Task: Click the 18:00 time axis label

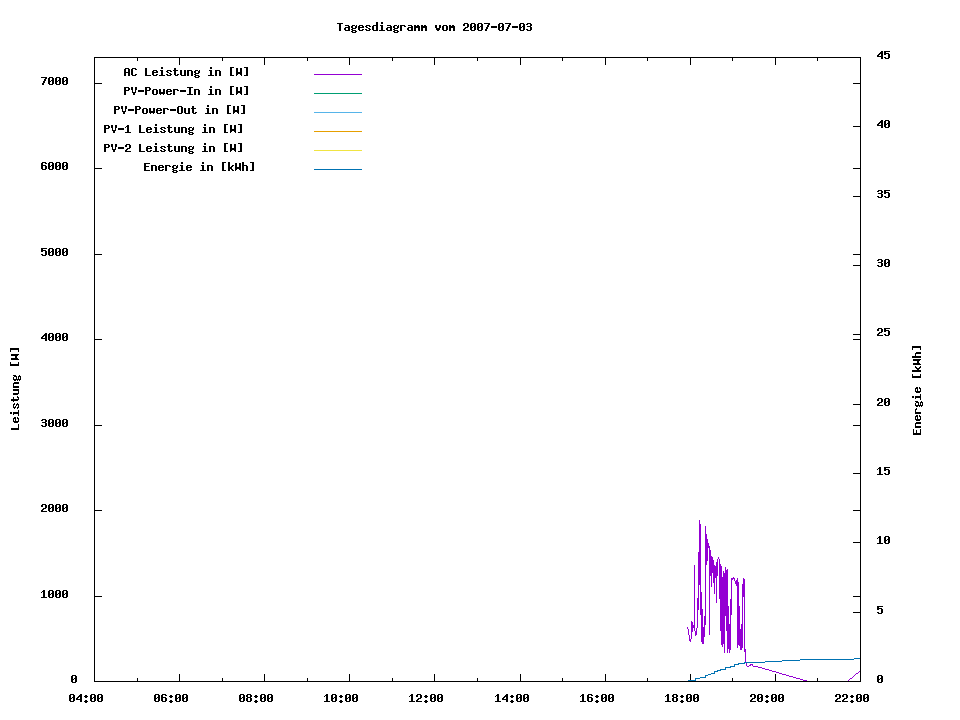Action: click(x=683, y=698)
